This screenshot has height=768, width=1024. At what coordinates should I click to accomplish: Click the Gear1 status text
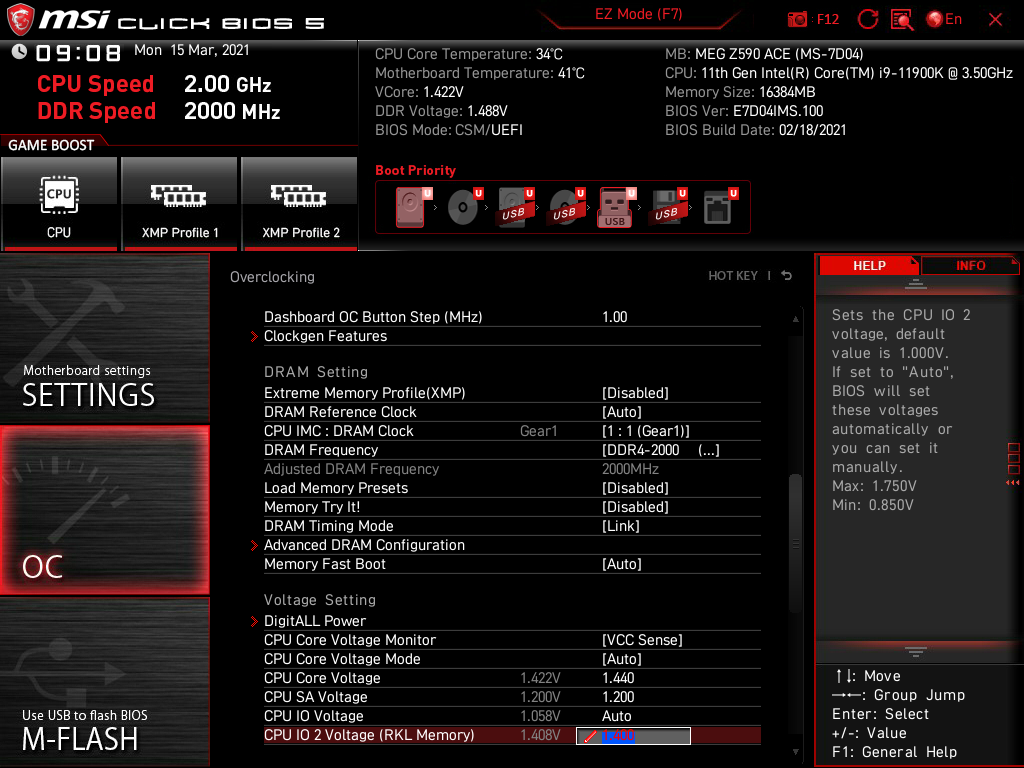(538, 430)
